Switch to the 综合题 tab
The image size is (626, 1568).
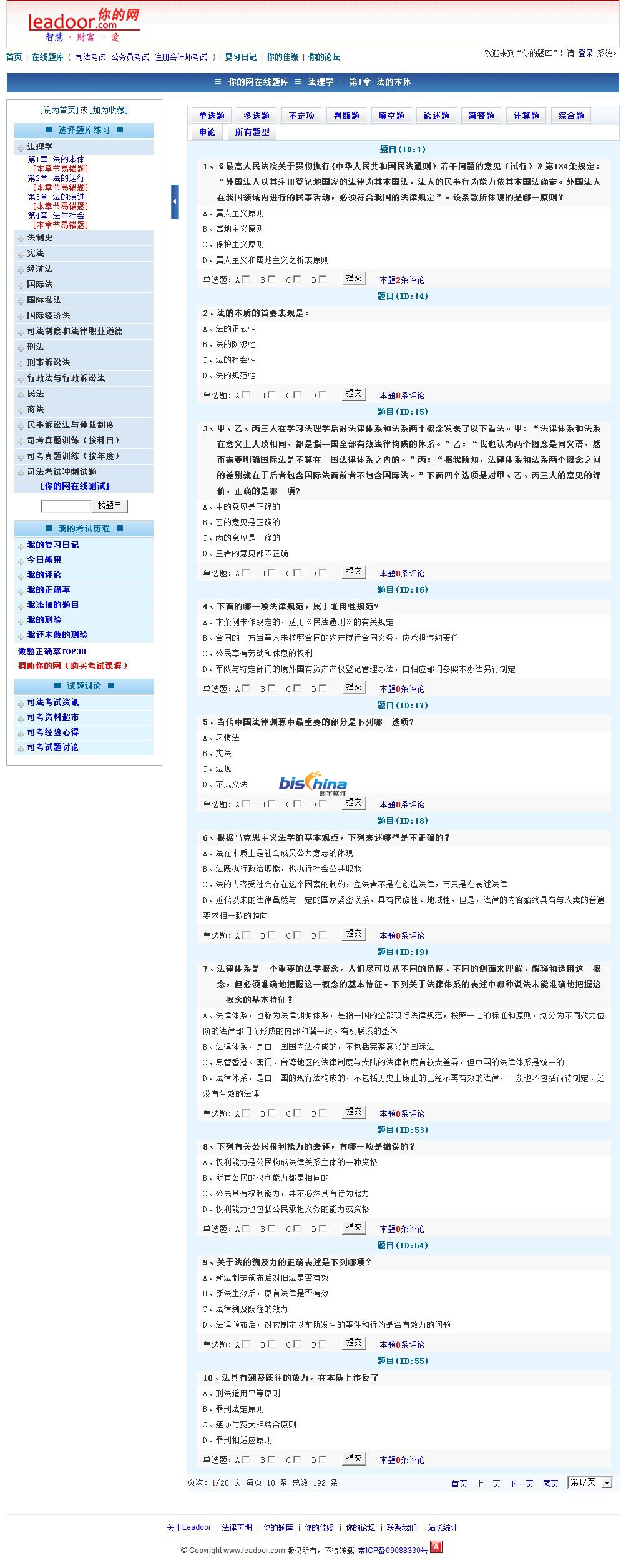click(571, 116)
